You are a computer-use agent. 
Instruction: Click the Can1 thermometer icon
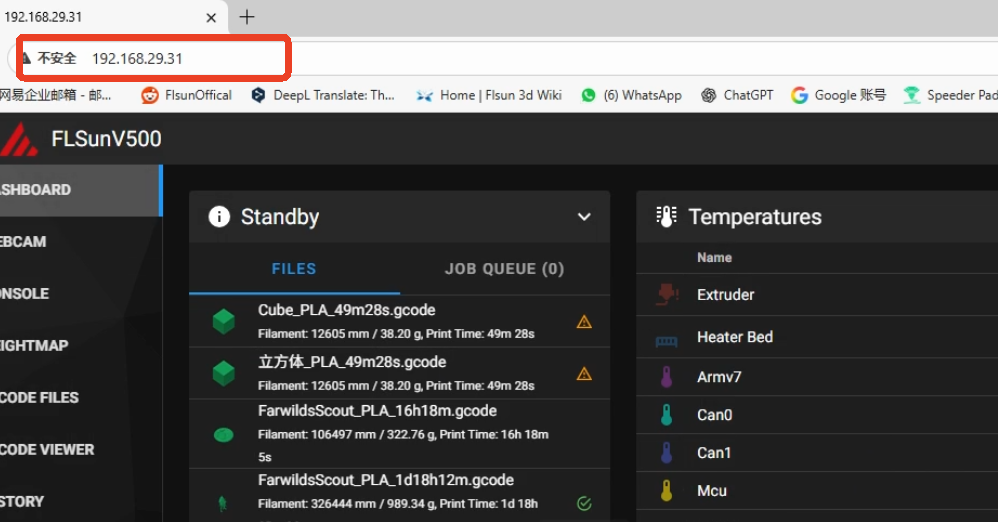click(x=666, y=453)
